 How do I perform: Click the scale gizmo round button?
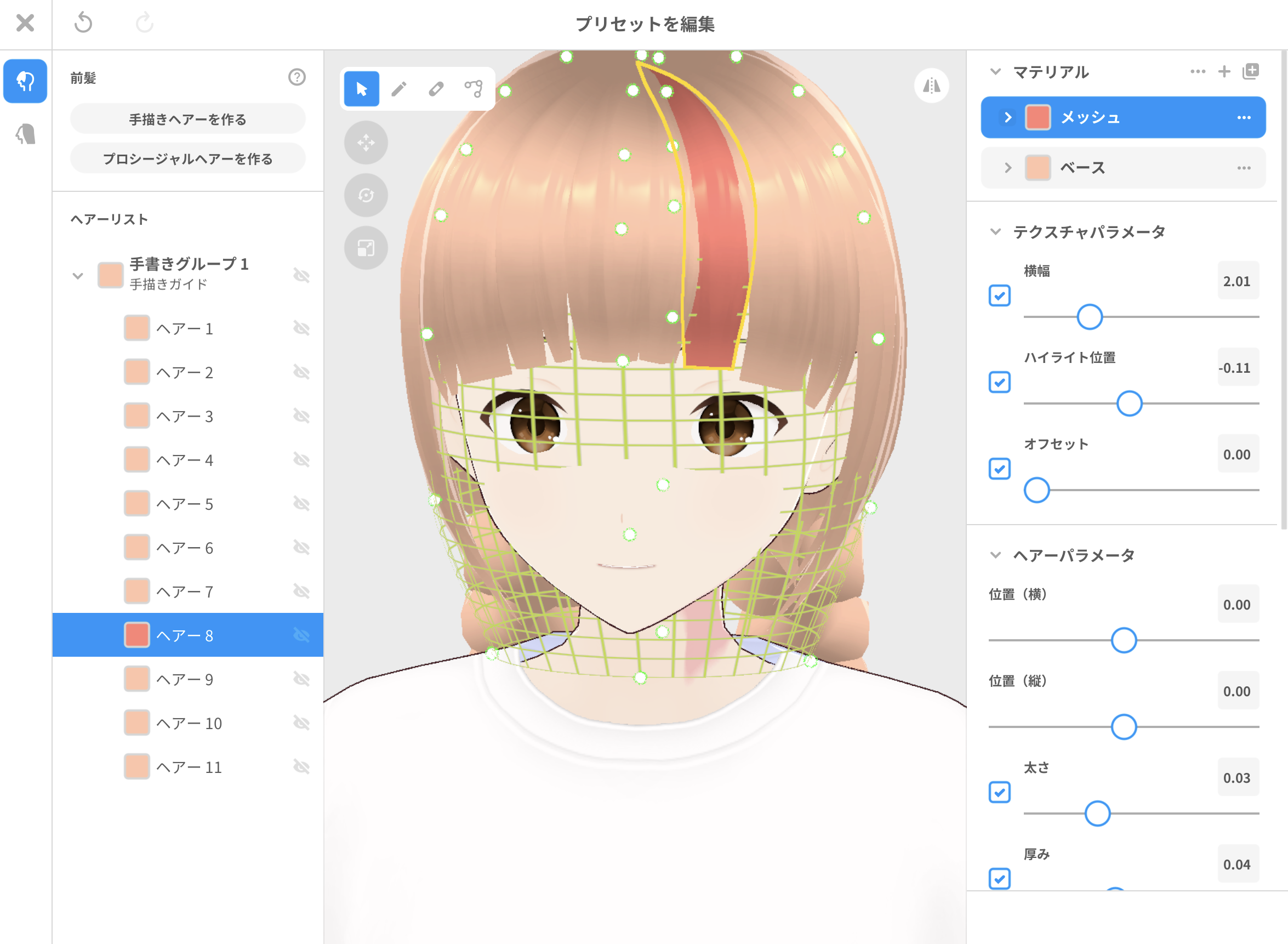[366, 248]
